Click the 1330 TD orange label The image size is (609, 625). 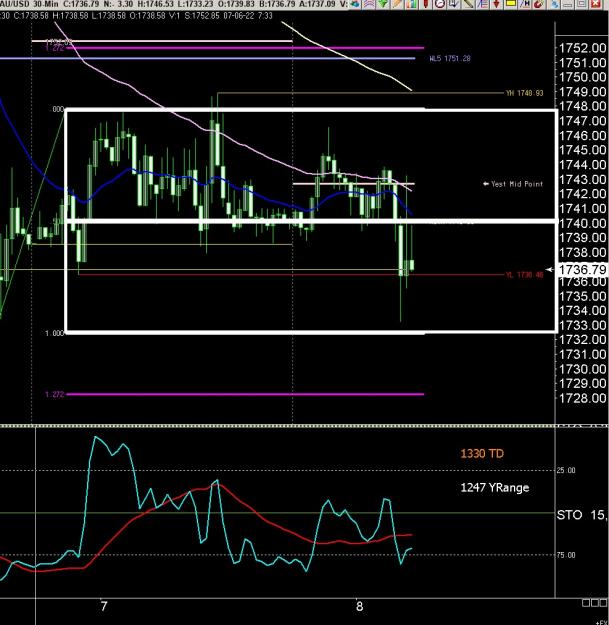[482, 454]
